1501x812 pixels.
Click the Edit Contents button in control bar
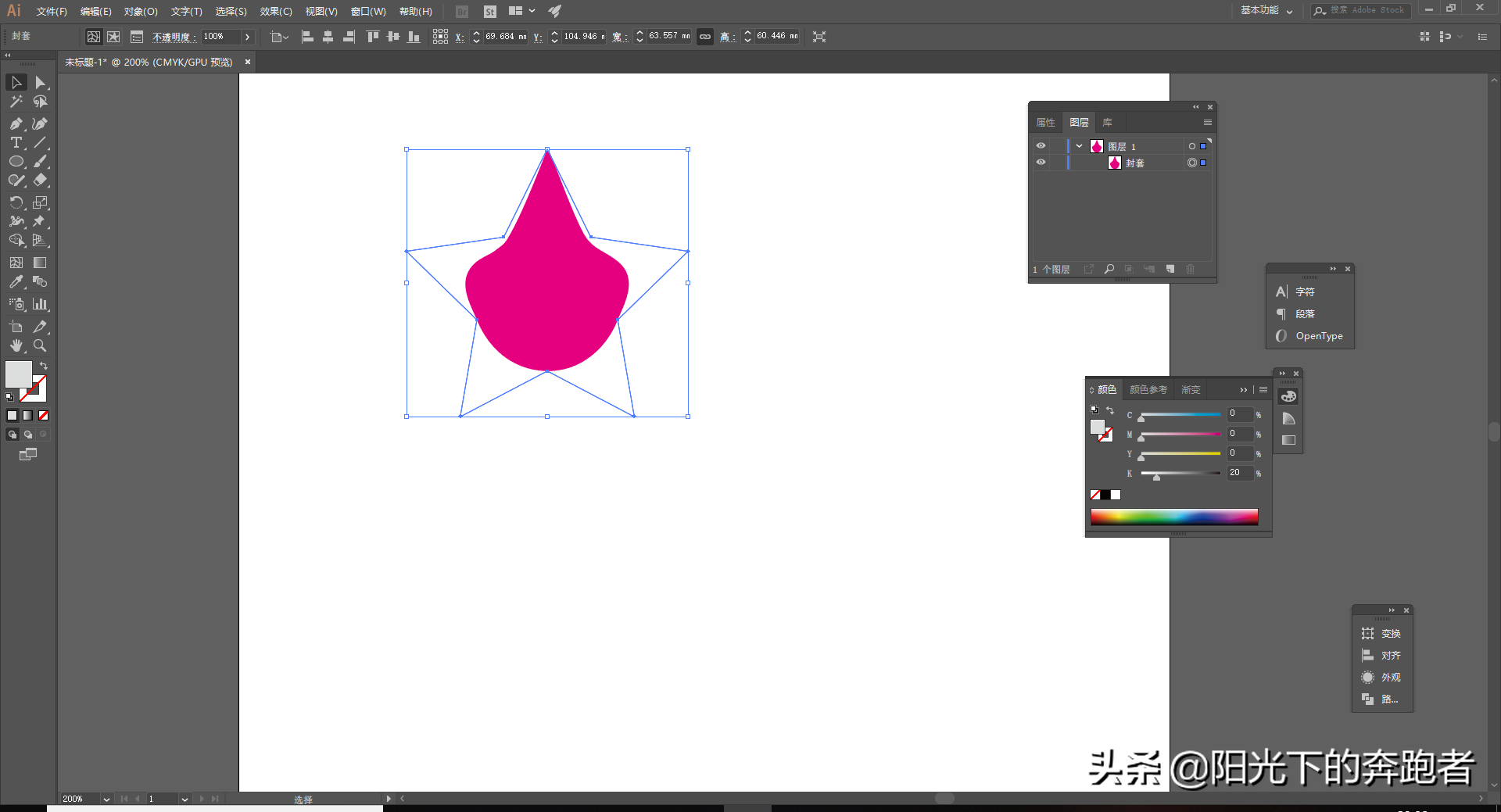click(x=114, y=37)
